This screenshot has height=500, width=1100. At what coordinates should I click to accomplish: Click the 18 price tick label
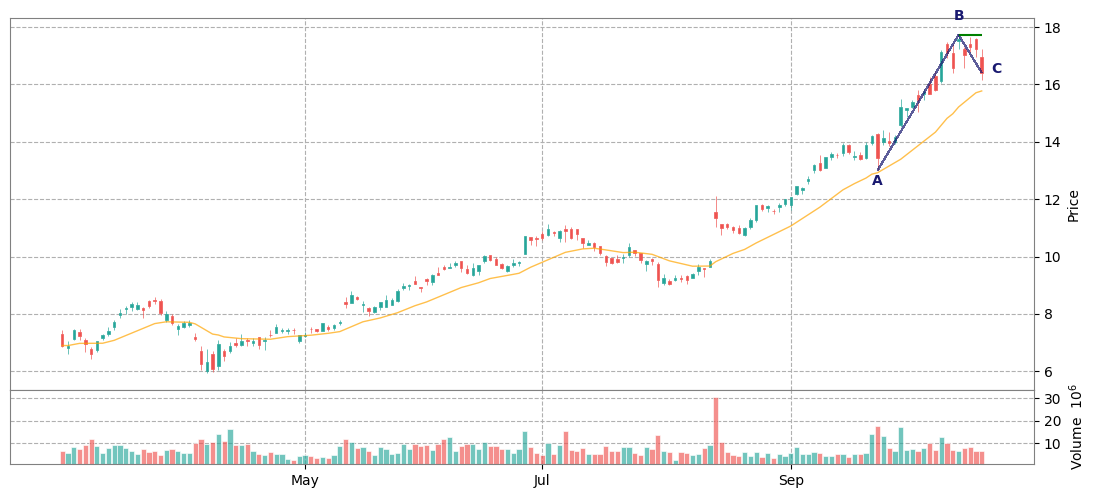click(1051, 27)
